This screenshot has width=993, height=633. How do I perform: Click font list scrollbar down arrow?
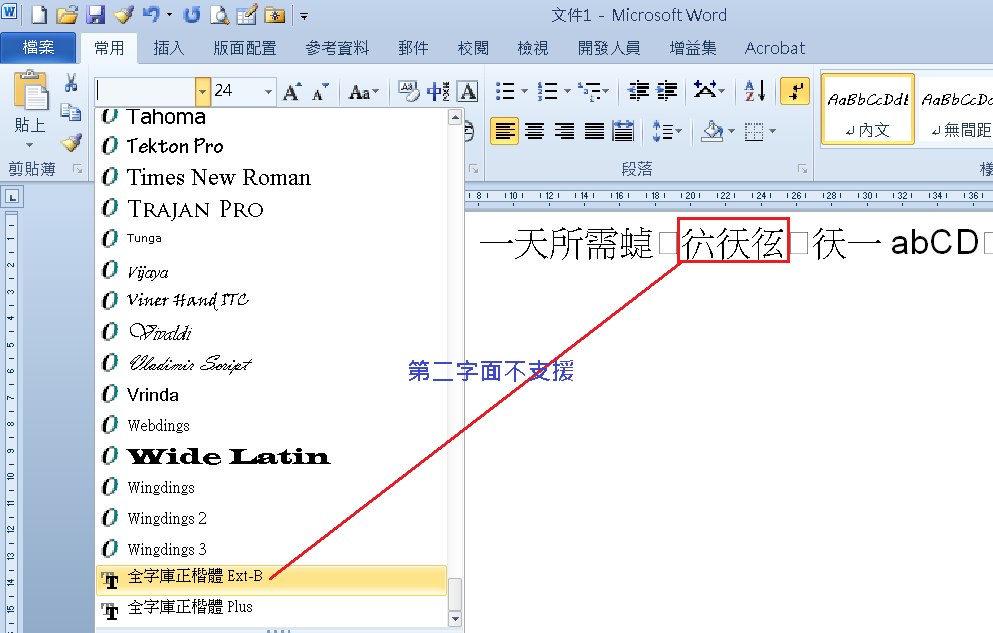pos(454,619)
